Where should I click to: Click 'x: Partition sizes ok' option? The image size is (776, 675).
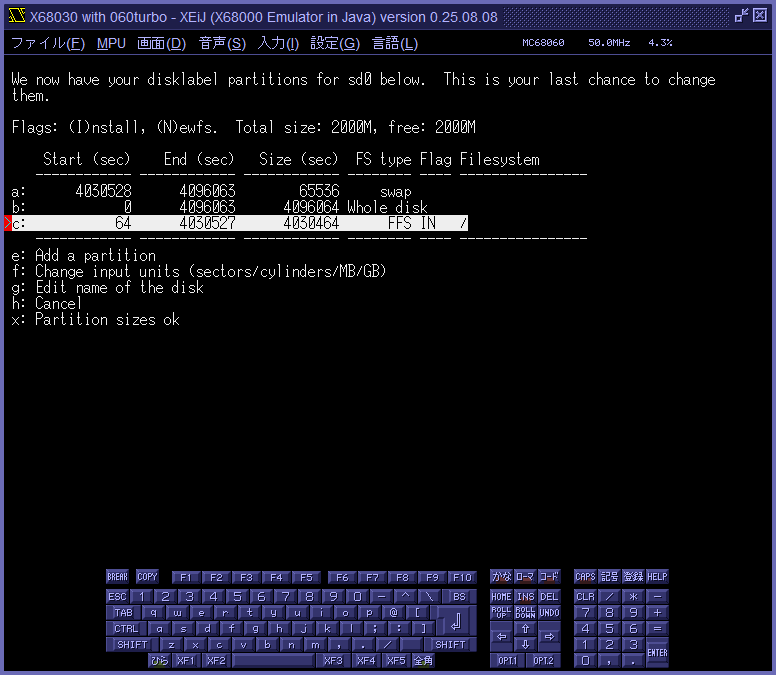pyautogui.click(x=96, y=320)
